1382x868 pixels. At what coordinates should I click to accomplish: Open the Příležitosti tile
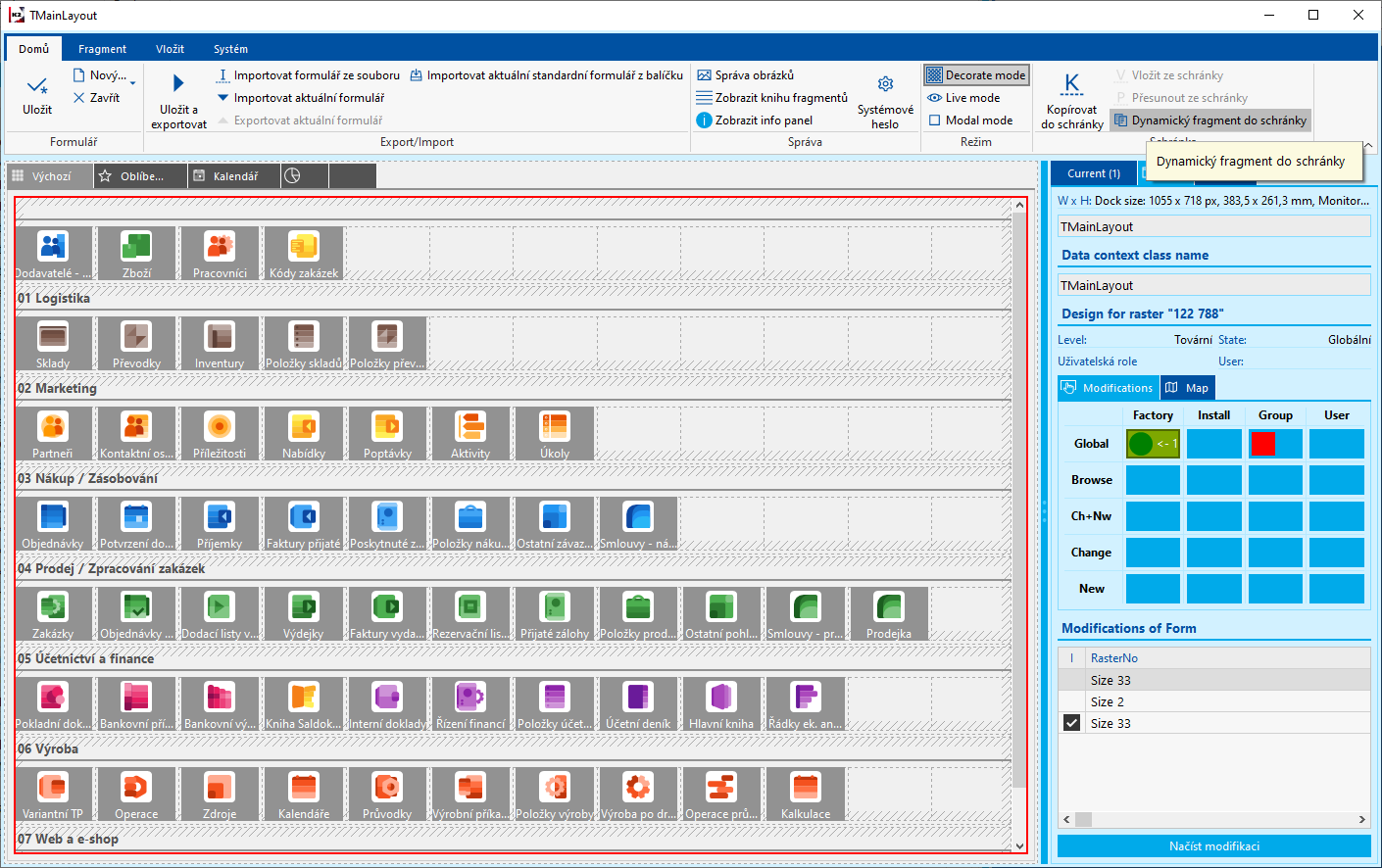pyautogui.click(x=220, y=434)
